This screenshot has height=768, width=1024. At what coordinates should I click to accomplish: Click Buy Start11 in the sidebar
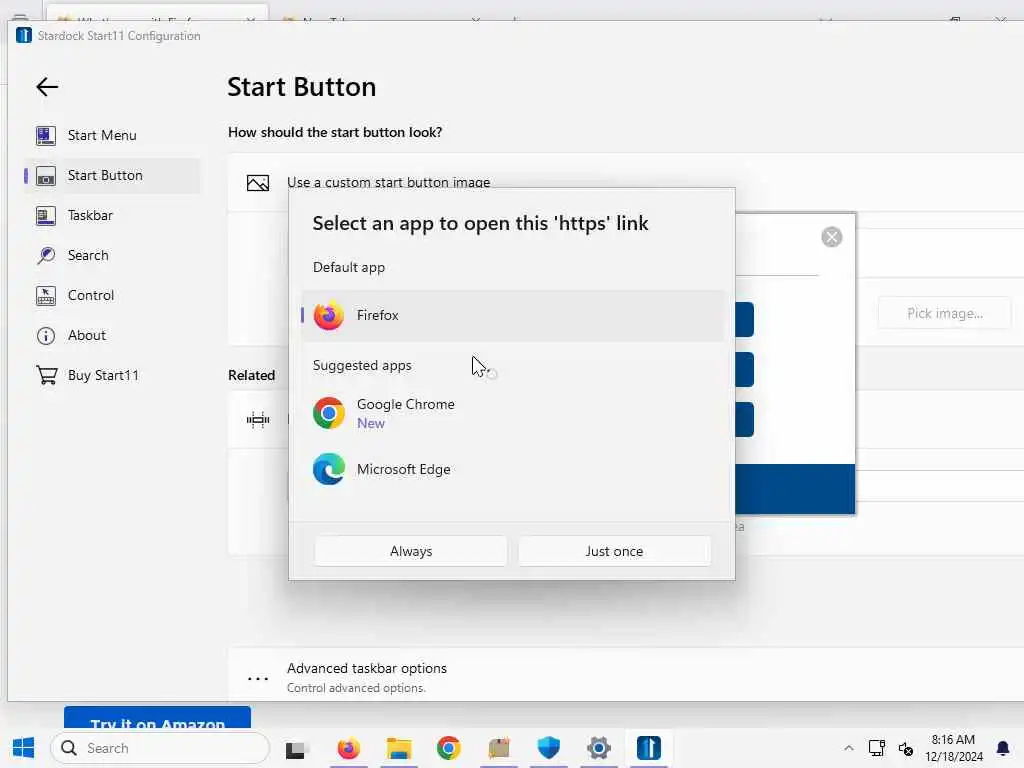point(111,375)
